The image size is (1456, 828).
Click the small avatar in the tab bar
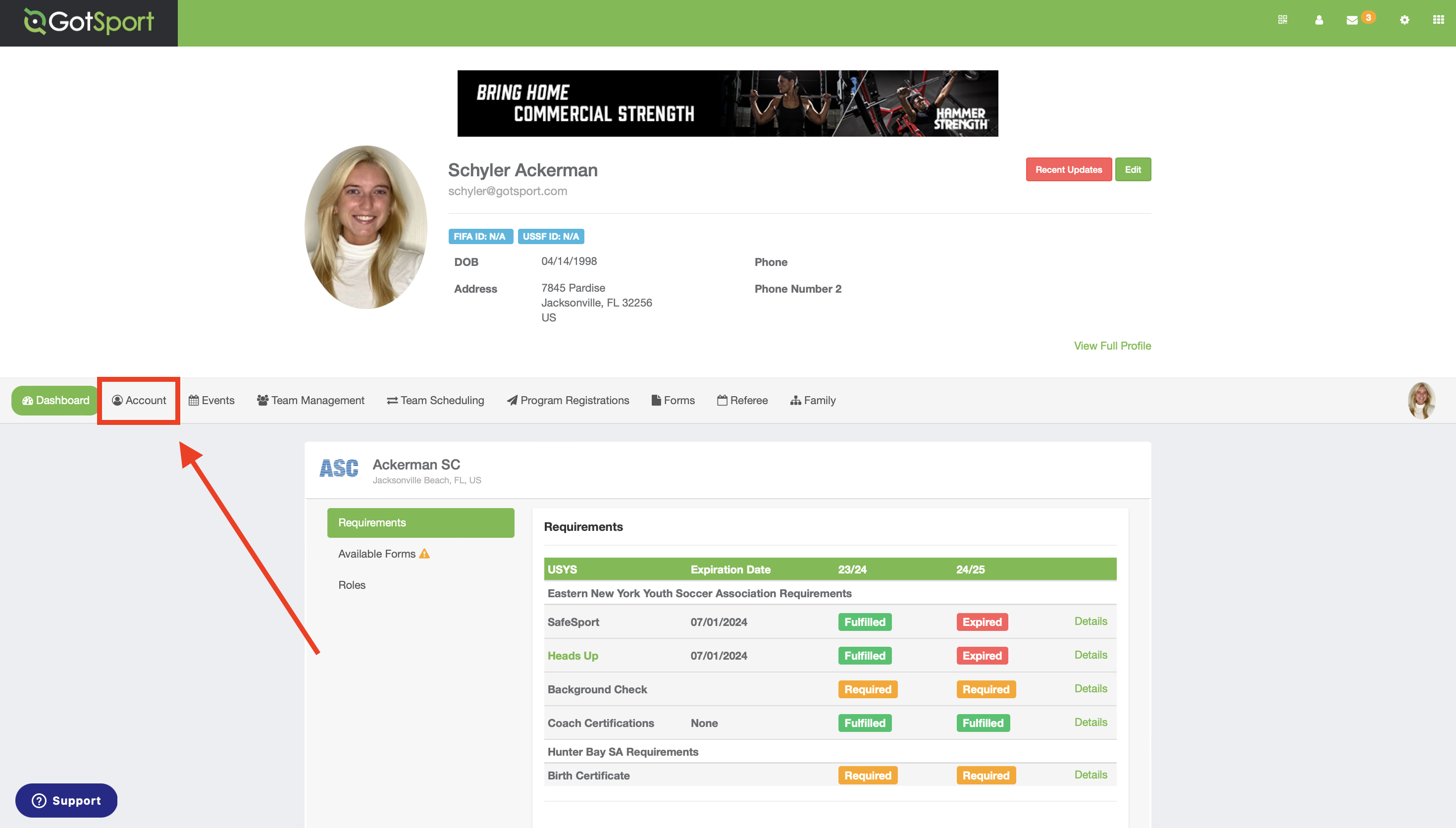[1421, 400]
